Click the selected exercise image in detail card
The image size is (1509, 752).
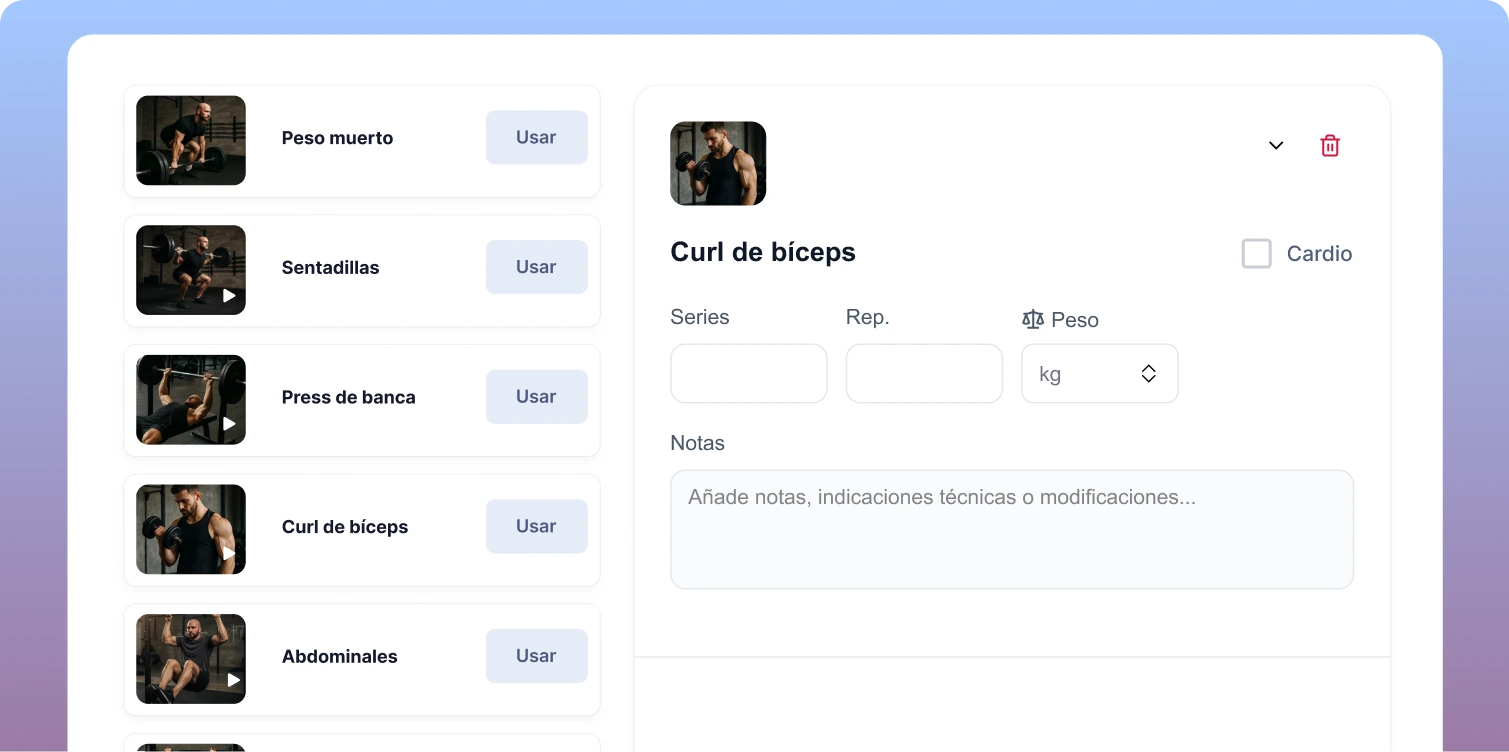click(718, 163)
